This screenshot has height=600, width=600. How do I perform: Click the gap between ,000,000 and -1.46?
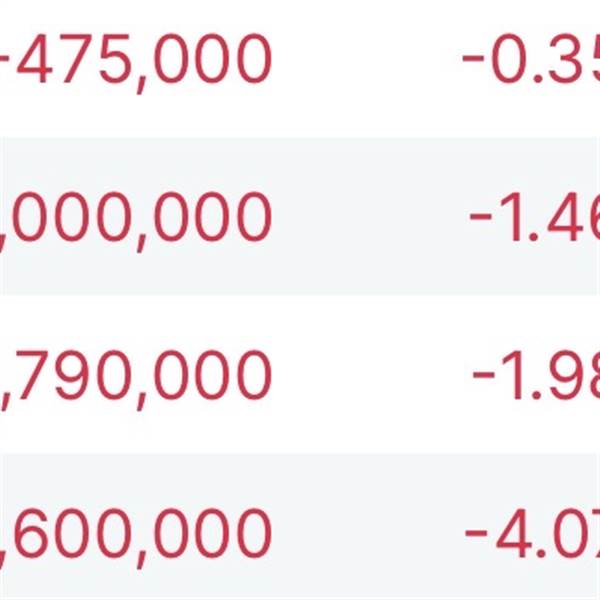(x=370, y=217)
